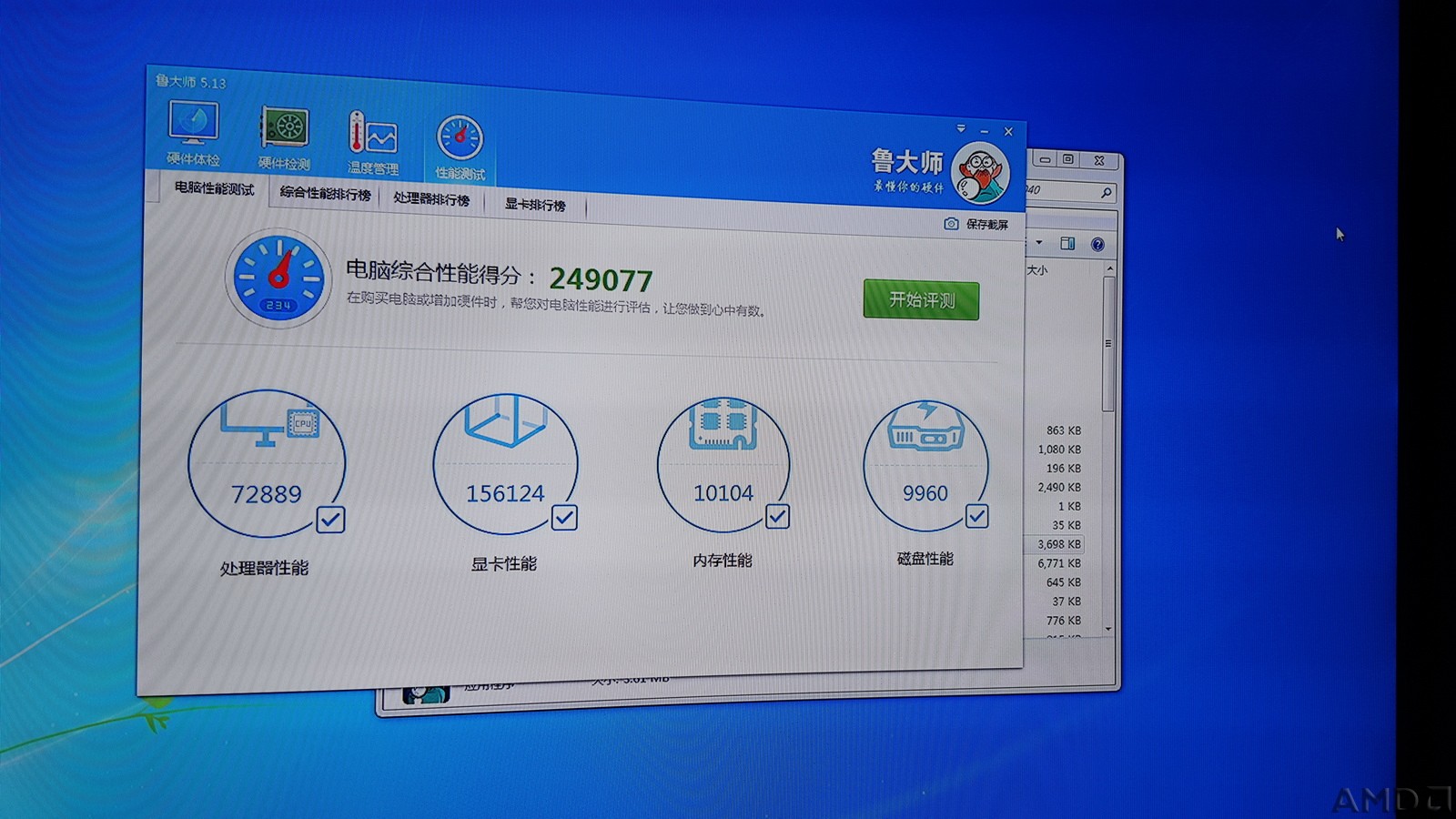1456x819 pixels.
Task: Click the graphics score 156124
Action: point(505,493)
